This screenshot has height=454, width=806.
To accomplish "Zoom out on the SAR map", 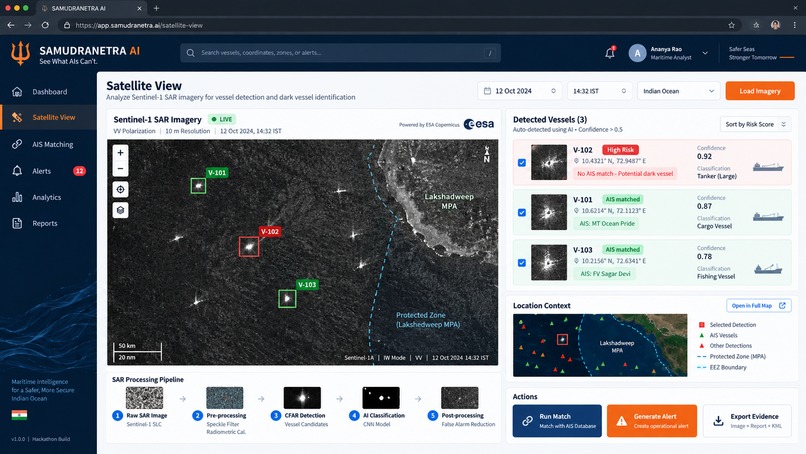I will tap(120, 168).
